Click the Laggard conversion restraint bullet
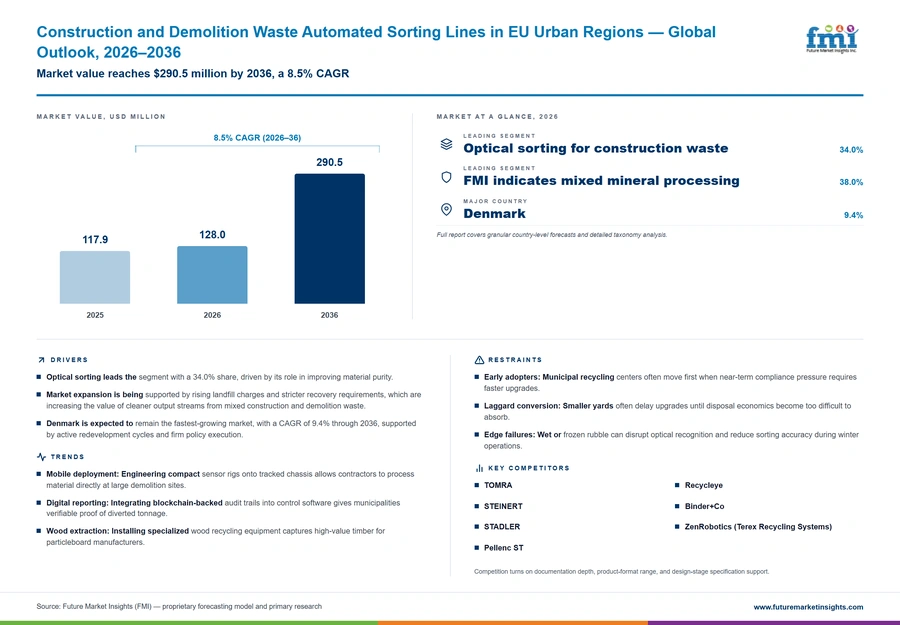 coord(668,412)
